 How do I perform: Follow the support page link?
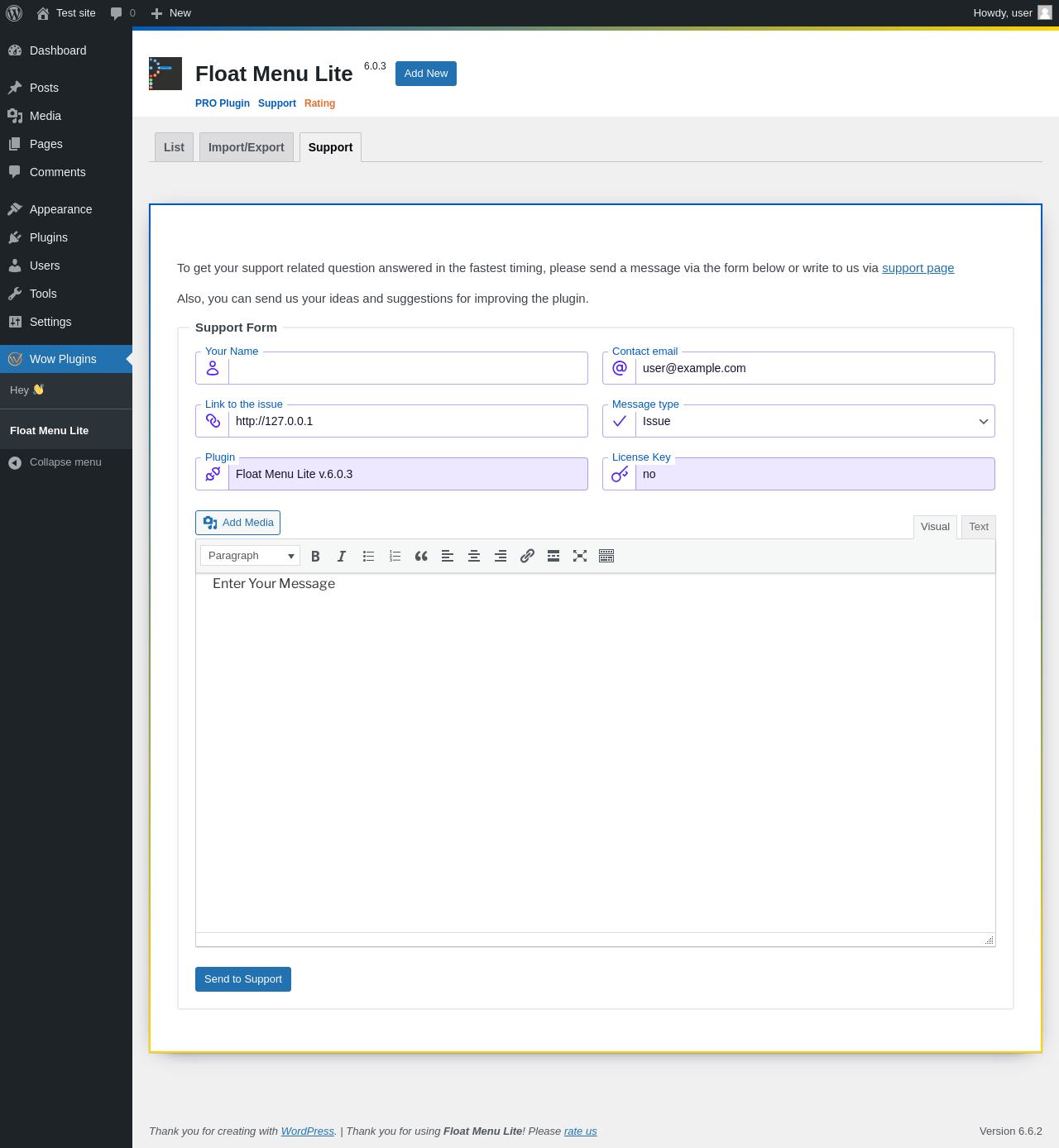tap(918, 268)
